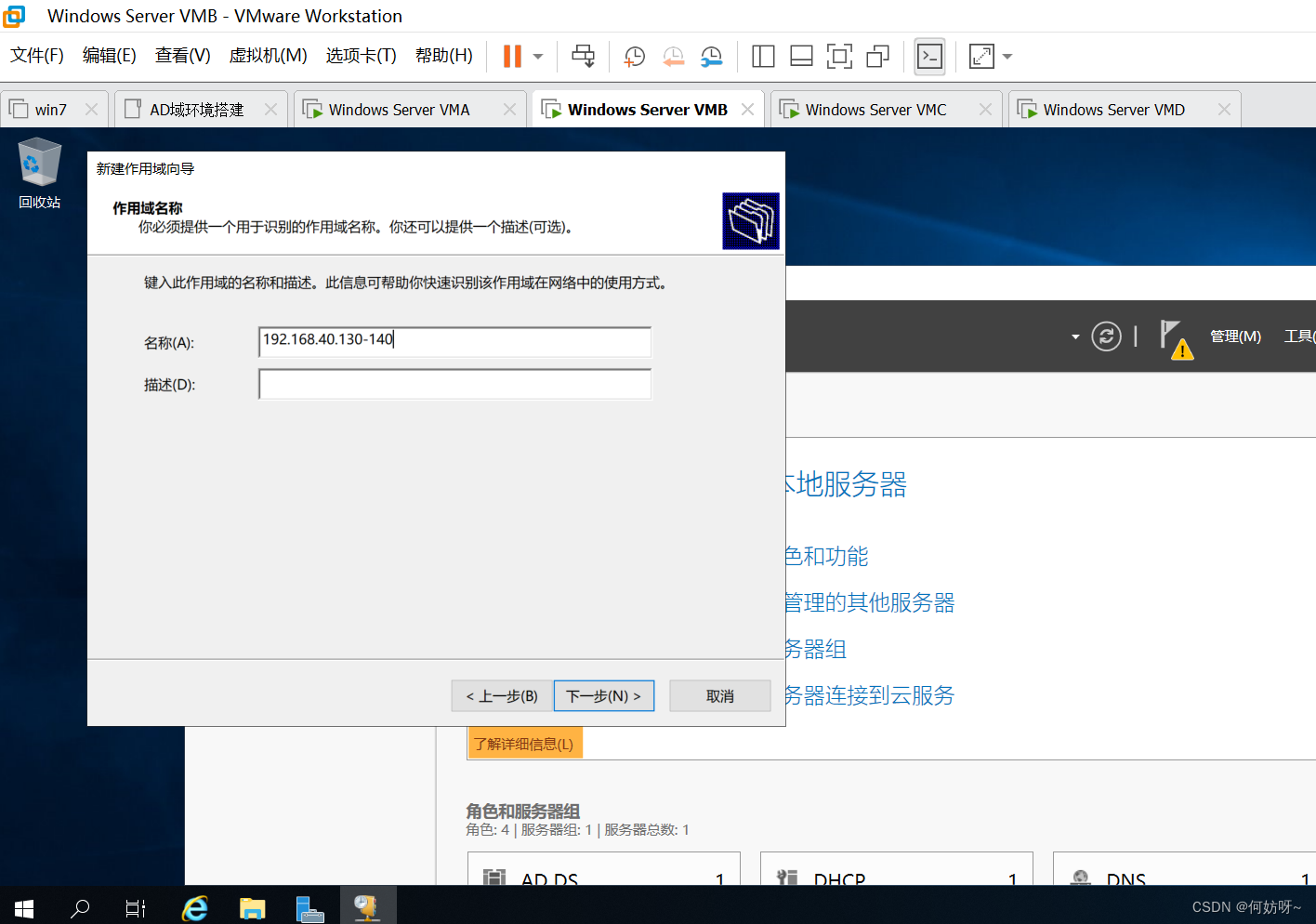Viewport: 1316px width, 924px height.
Task: Focus the 描述(D) description field
Action: tap(454, 384)
